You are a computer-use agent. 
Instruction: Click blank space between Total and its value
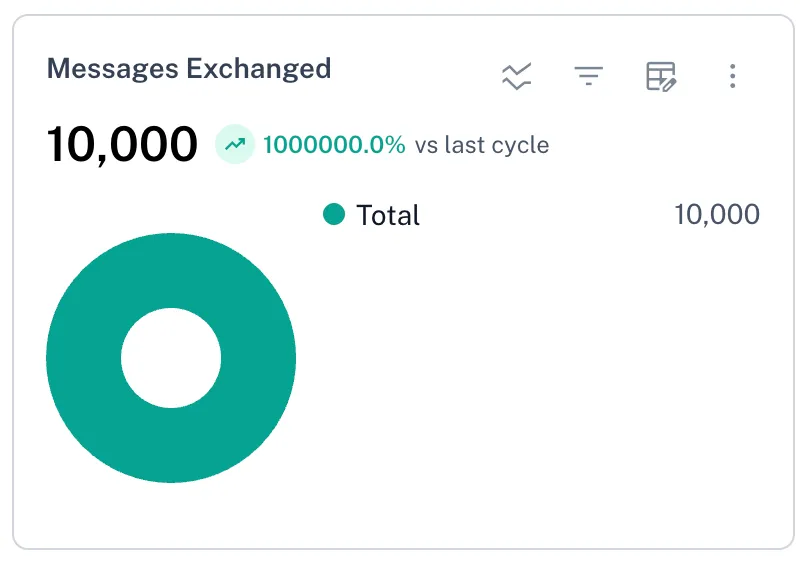click(540, 215)
